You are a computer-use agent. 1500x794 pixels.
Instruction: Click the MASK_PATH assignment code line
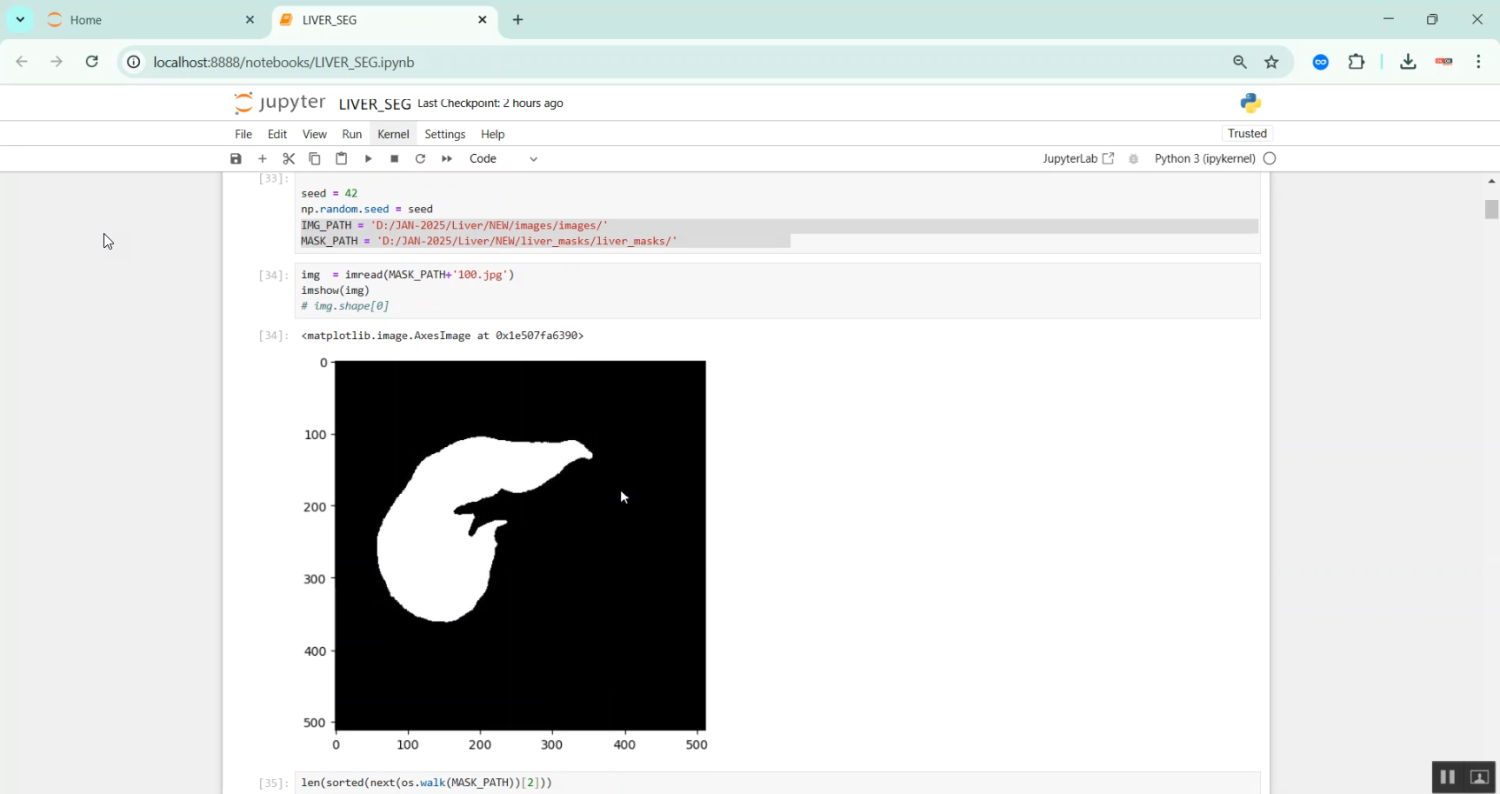click(x=489, y=242)
